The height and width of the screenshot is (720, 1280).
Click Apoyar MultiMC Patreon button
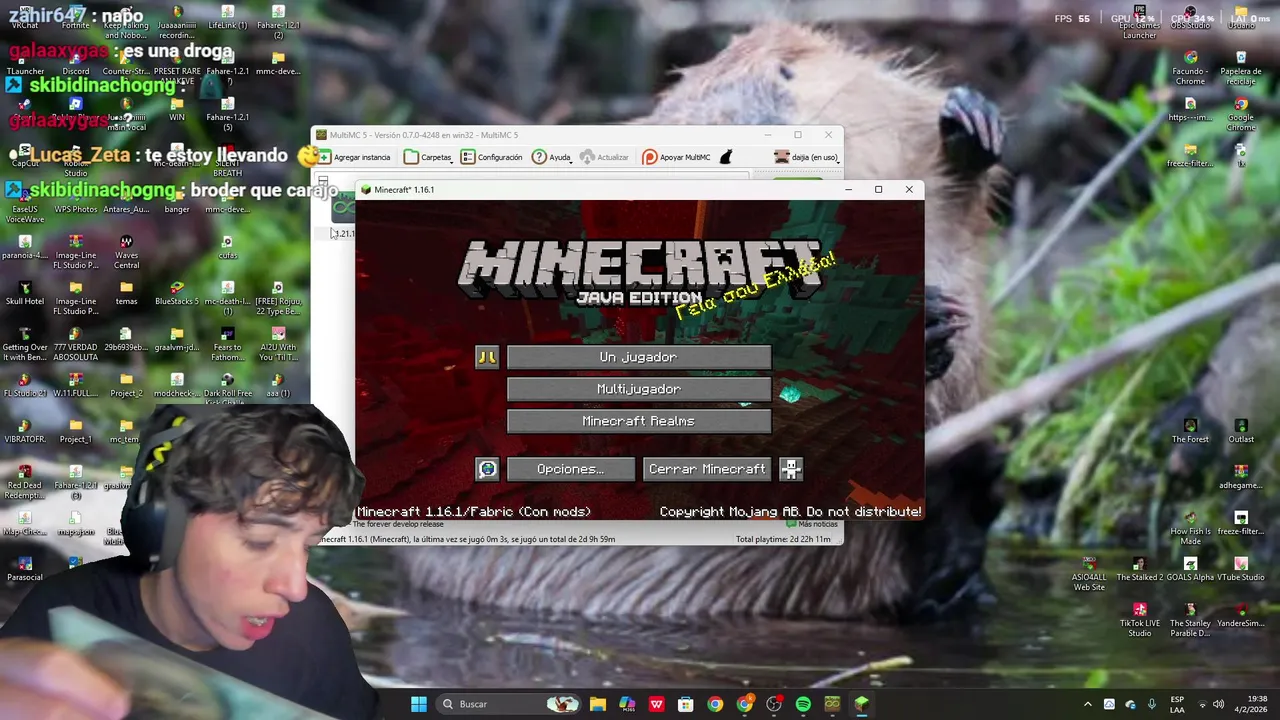pyautogui.click(x=676, y=157)
